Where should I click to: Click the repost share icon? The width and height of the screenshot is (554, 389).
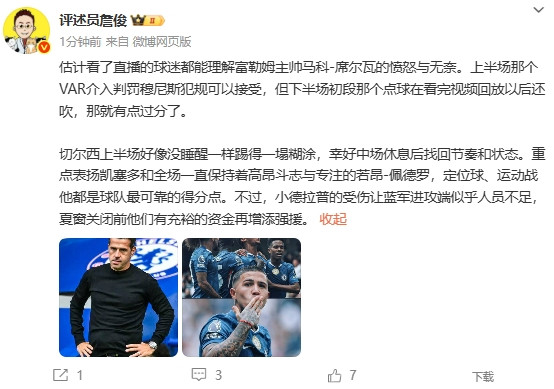pyautogui.click(x=60, y=375)
